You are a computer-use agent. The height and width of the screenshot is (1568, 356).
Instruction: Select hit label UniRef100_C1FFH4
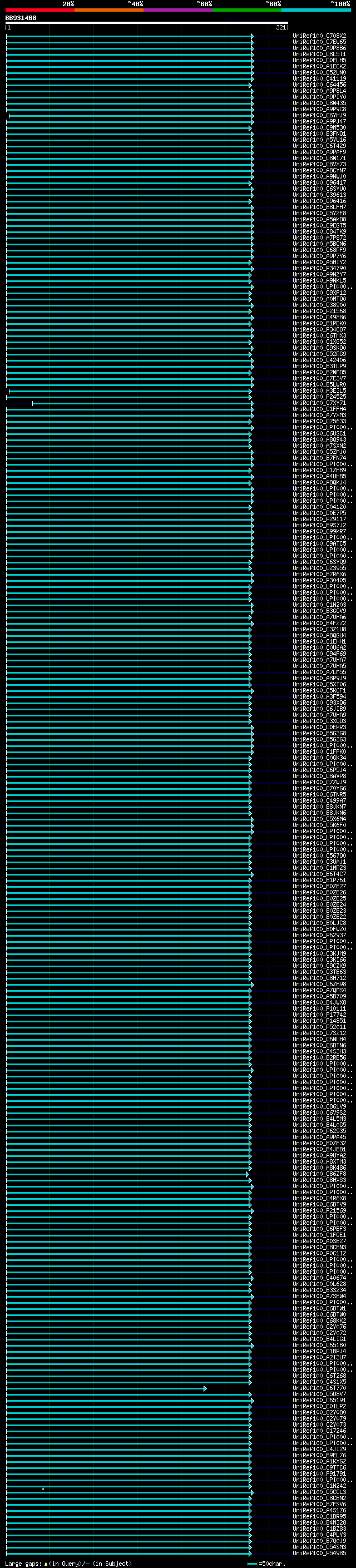(x=319, y=409)
